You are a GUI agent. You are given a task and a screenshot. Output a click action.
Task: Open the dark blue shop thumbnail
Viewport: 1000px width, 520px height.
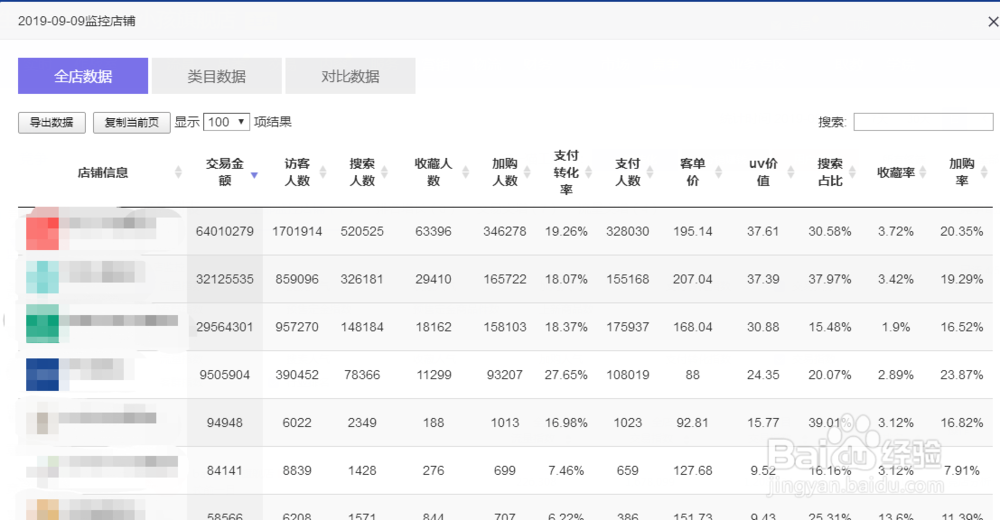pyautogui.click(x=42, y=374)
